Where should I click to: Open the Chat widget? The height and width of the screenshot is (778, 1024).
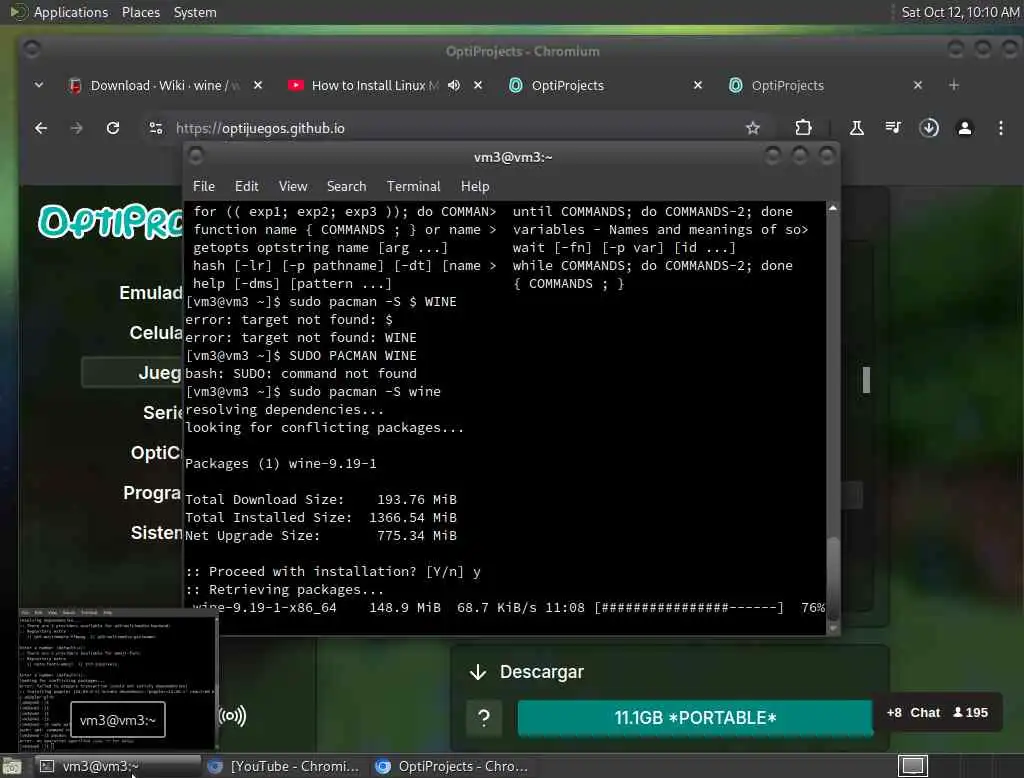click(x=937, y=713)
